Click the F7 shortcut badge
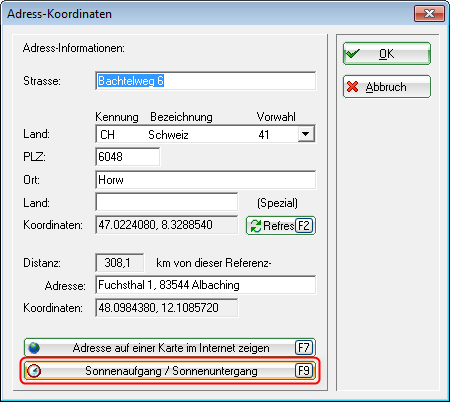 click(304, 348)
